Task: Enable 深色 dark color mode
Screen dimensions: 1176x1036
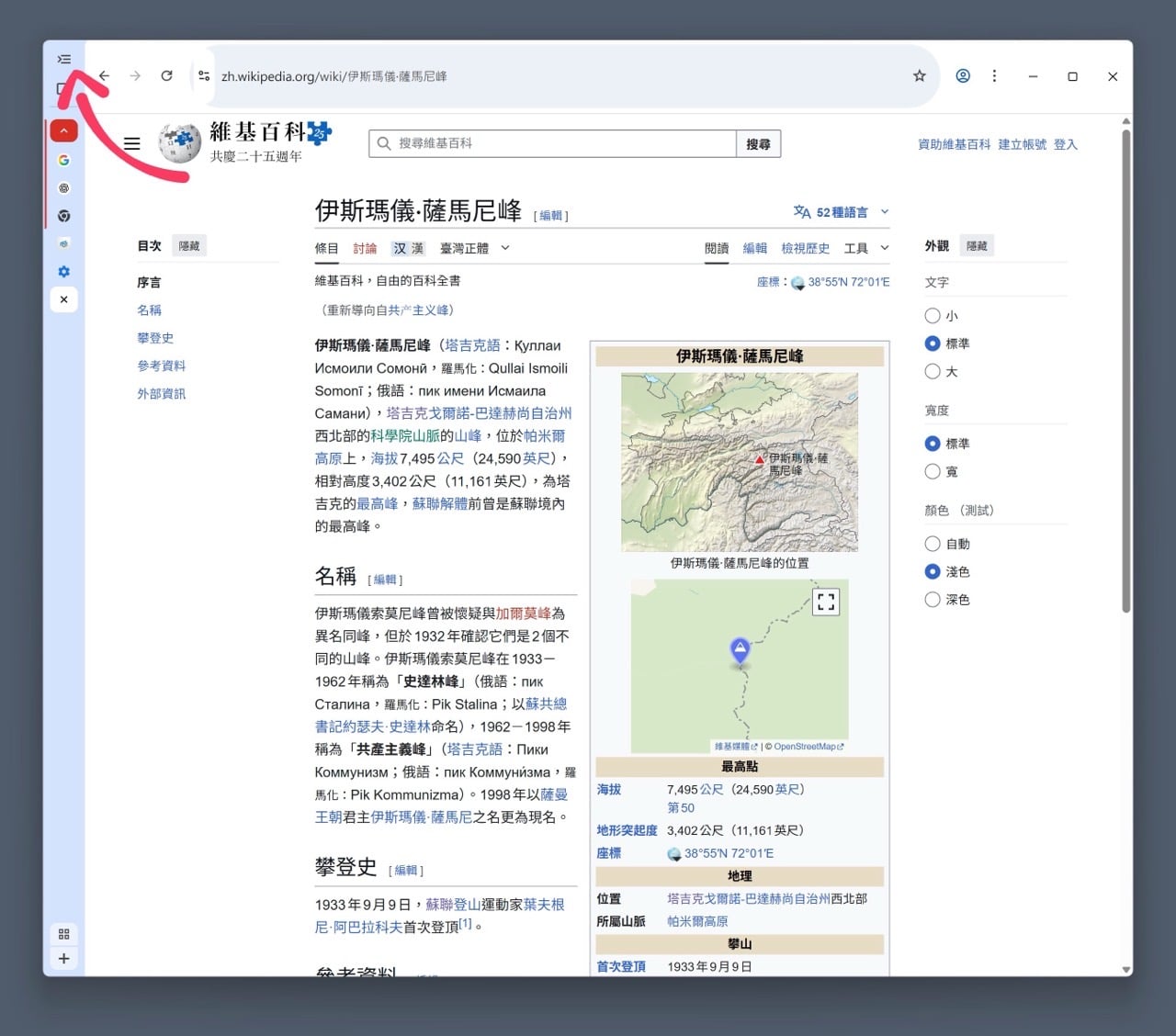Action: coord(933,599)
